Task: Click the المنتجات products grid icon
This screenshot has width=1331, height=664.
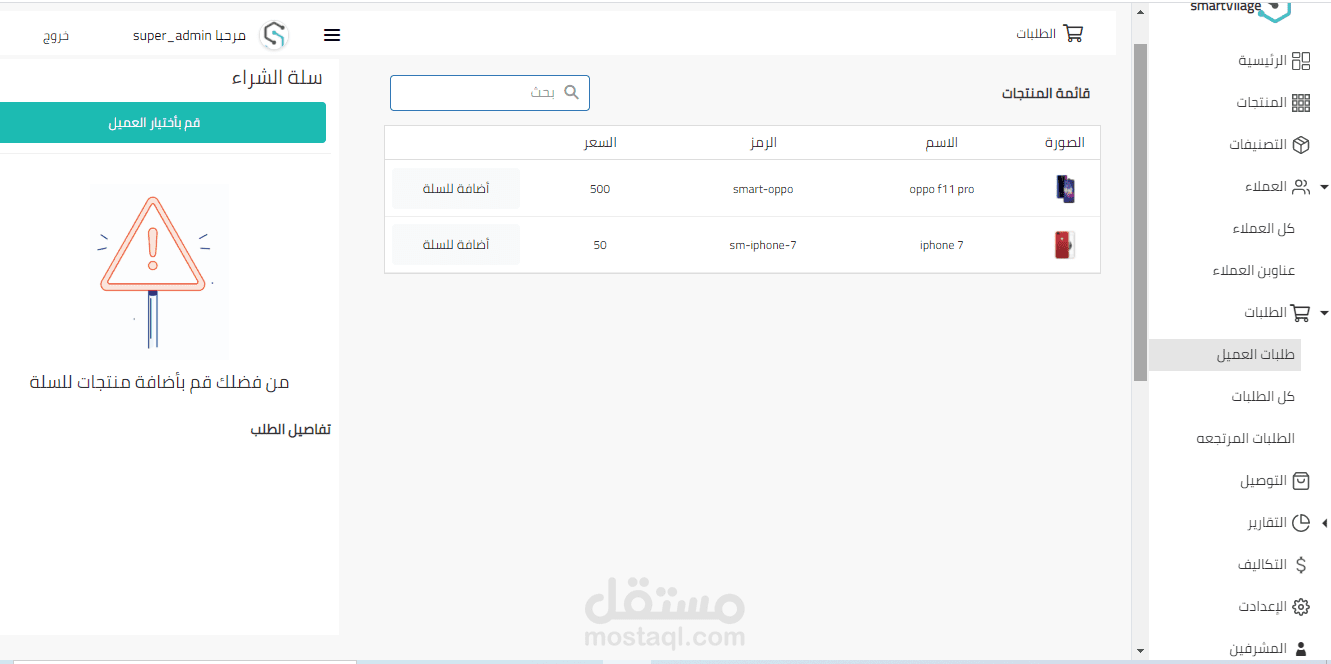Action: [x=1303, y=103]
